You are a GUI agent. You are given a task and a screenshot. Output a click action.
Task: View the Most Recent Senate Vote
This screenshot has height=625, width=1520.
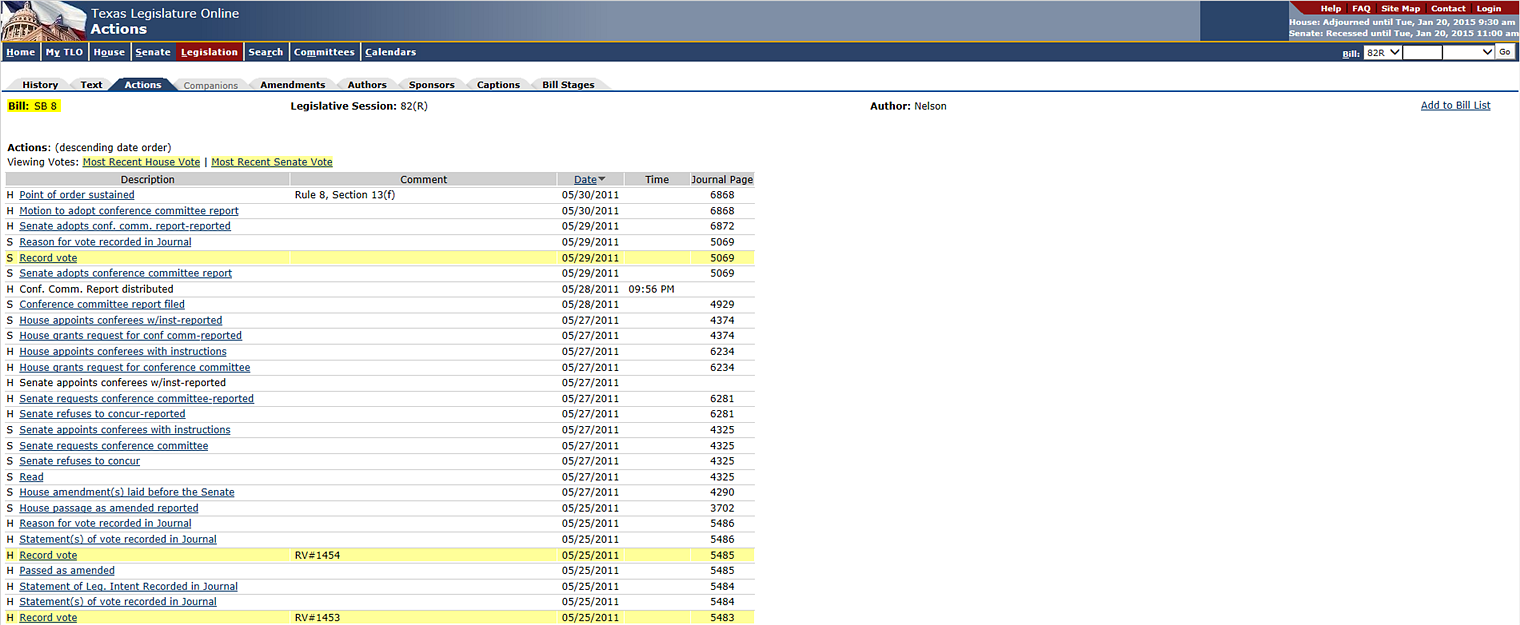coord(272,162)
